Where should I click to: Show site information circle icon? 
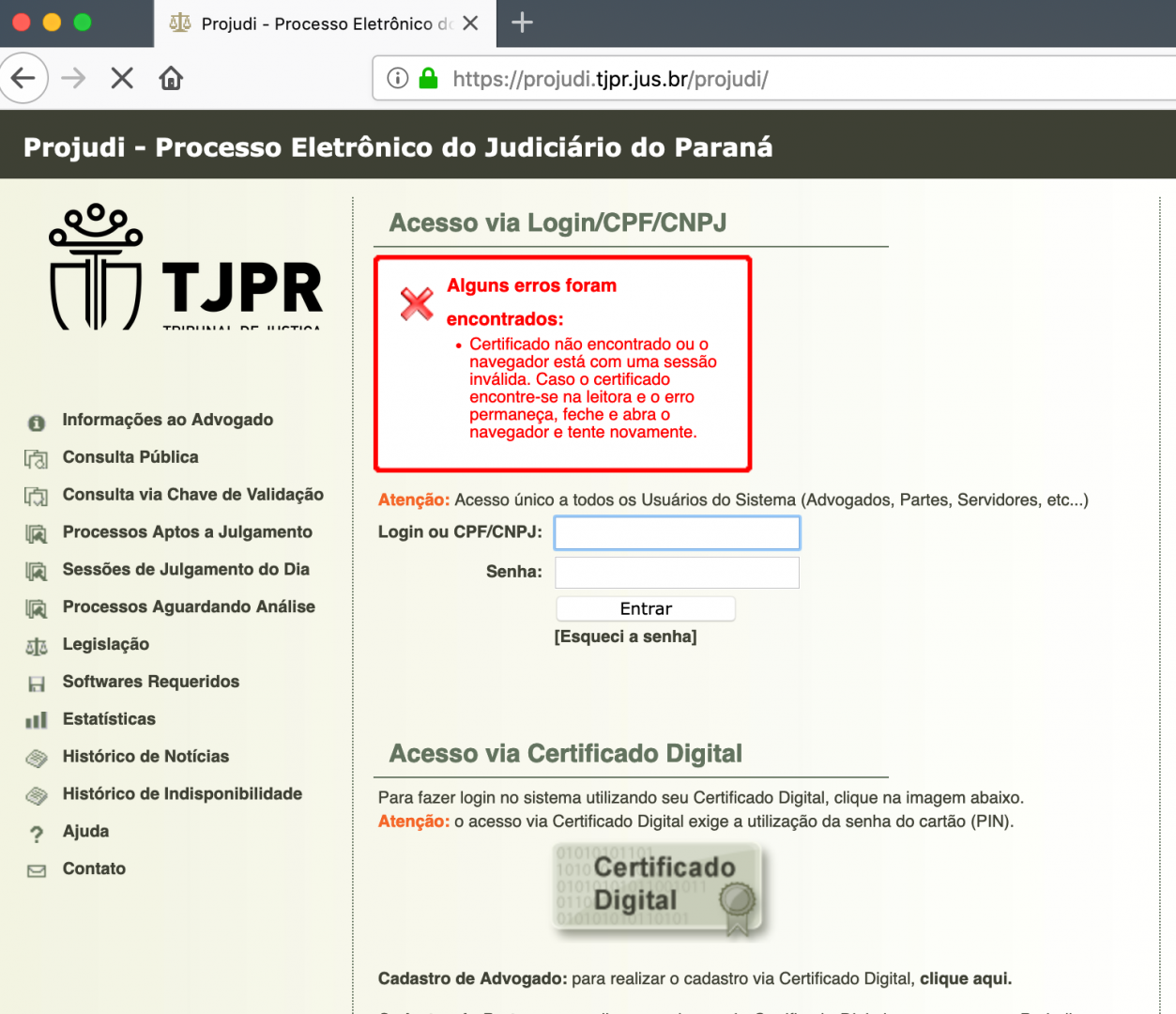398,78
